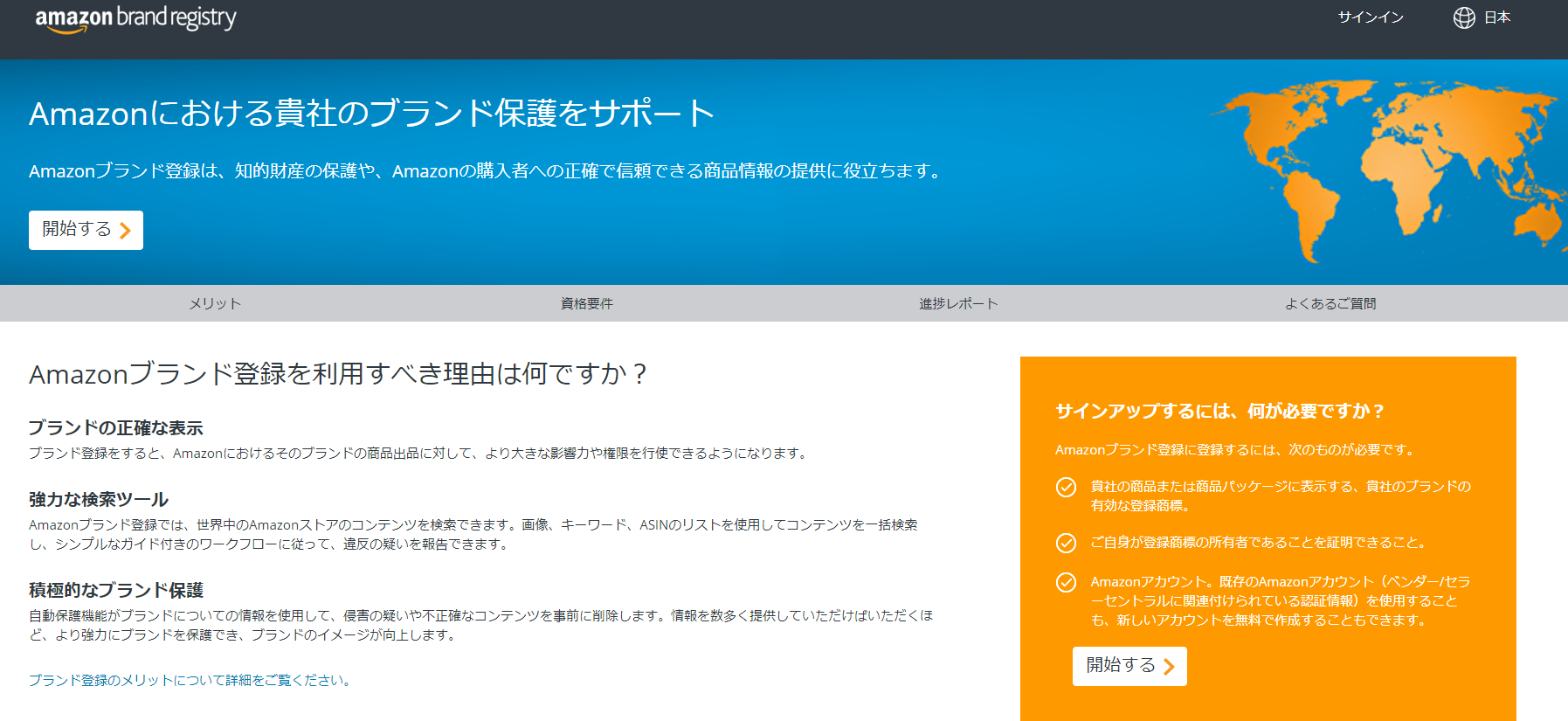Select the 資格要件 tab
Screen dimensions: 1568x721
[587, 303]
